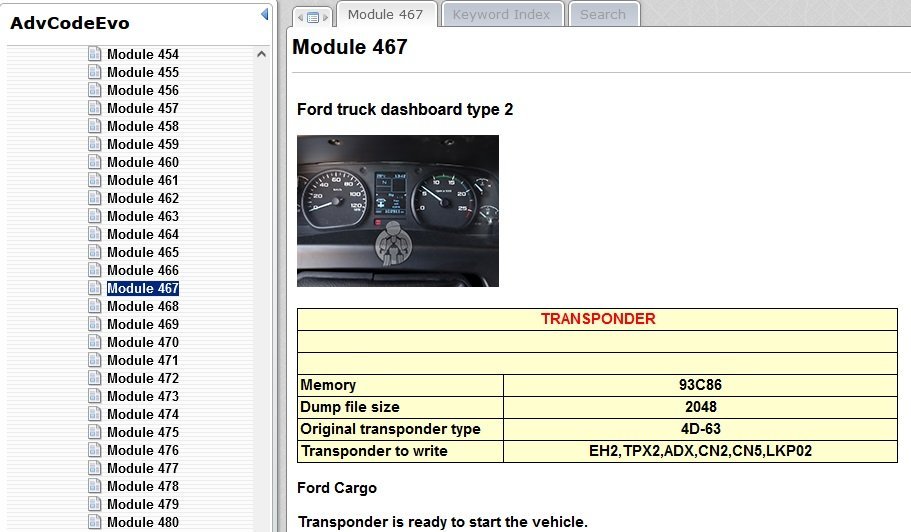Image resolution: width=911 pixels, height=532 pixels.
Task: Click the page icon beside Module 465
Action: point(95,252)
